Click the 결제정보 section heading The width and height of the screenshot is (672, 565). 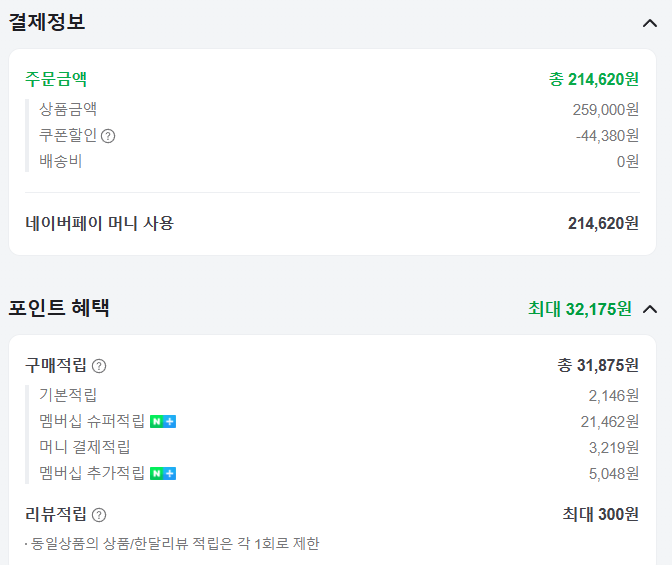tap(47, 22)
